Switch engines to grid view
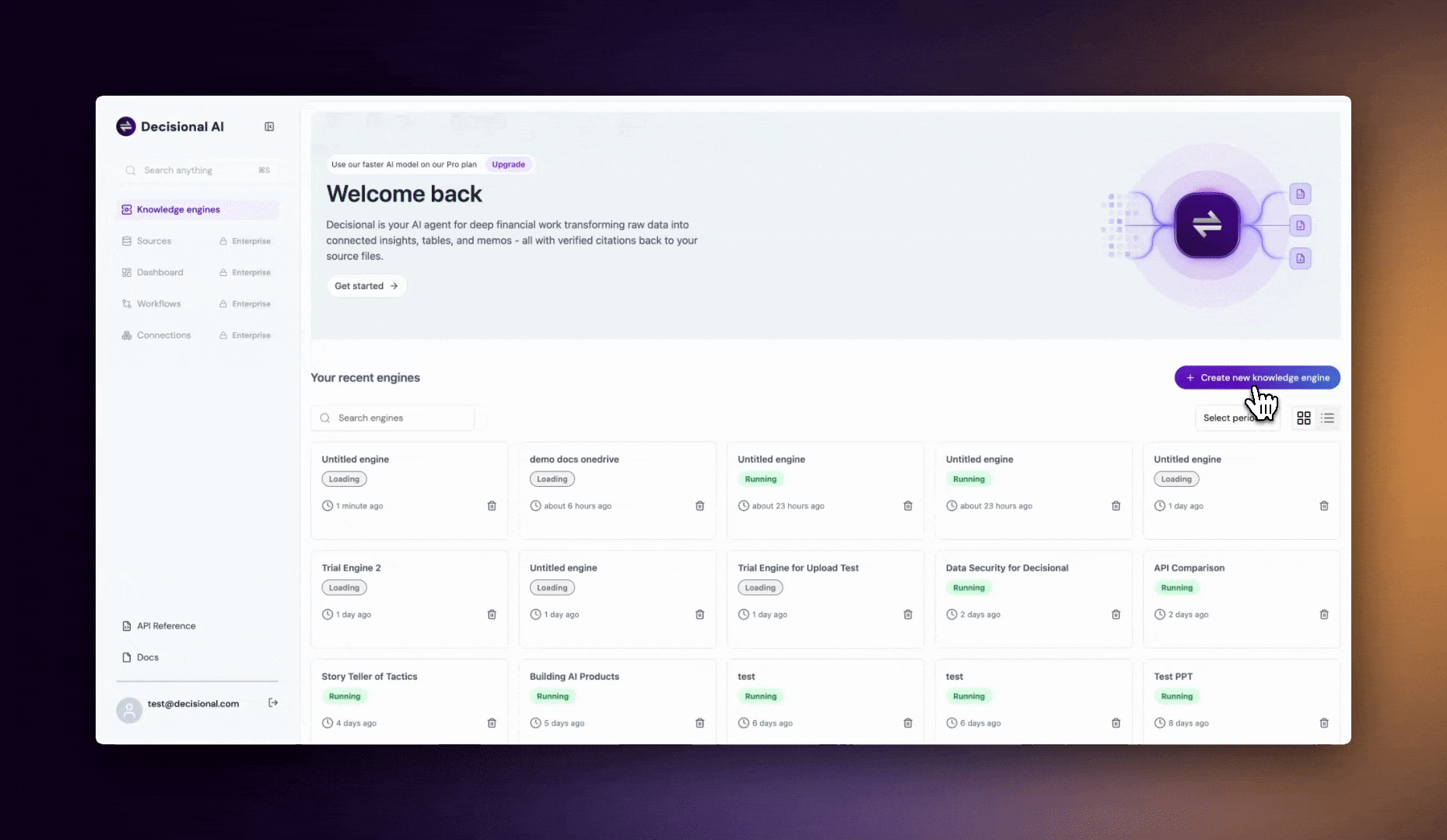 coord(1304,418)
